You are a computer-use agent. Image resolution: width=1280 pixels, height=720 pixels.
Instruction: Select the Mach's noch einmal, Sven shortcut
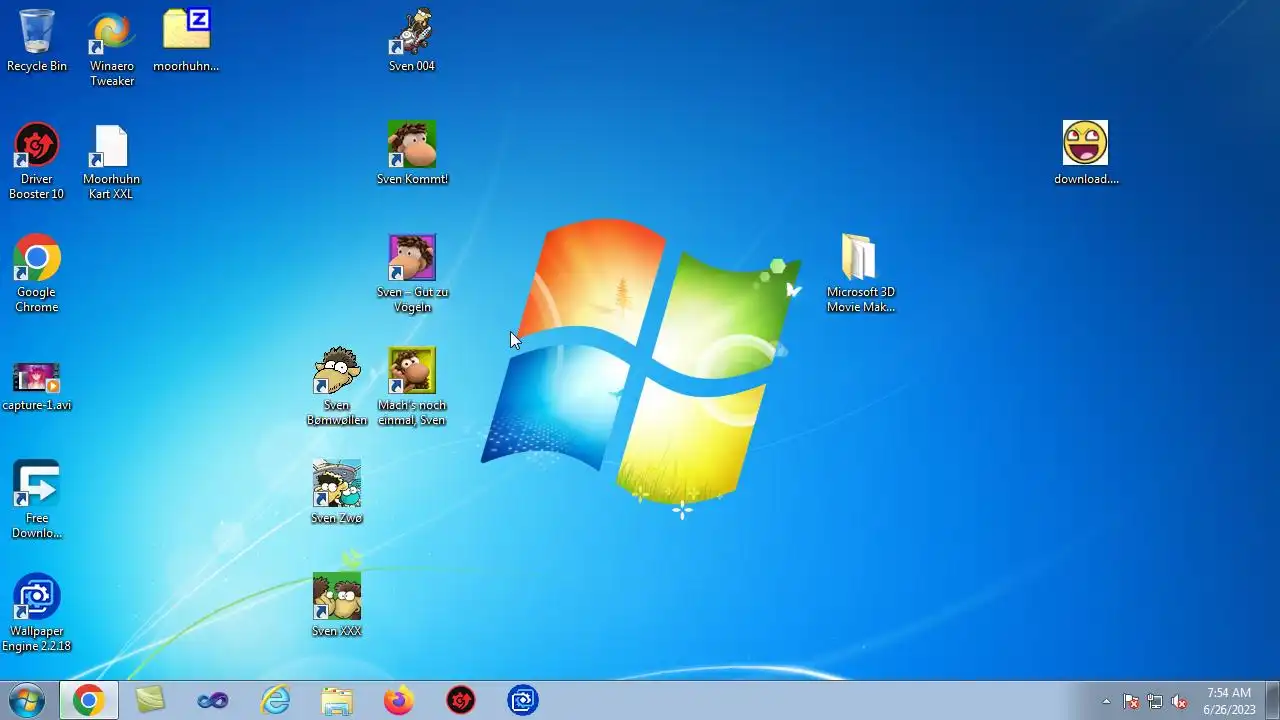tap(412, 387)
